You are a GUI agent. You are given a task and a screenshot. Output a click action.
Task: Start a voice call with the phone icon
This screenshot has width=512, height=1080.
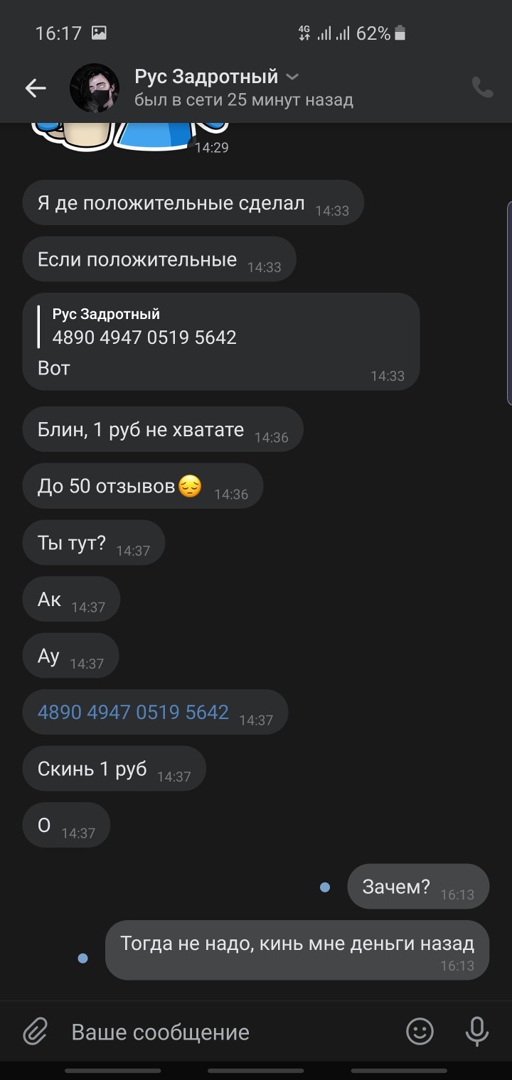coord(482,87)
